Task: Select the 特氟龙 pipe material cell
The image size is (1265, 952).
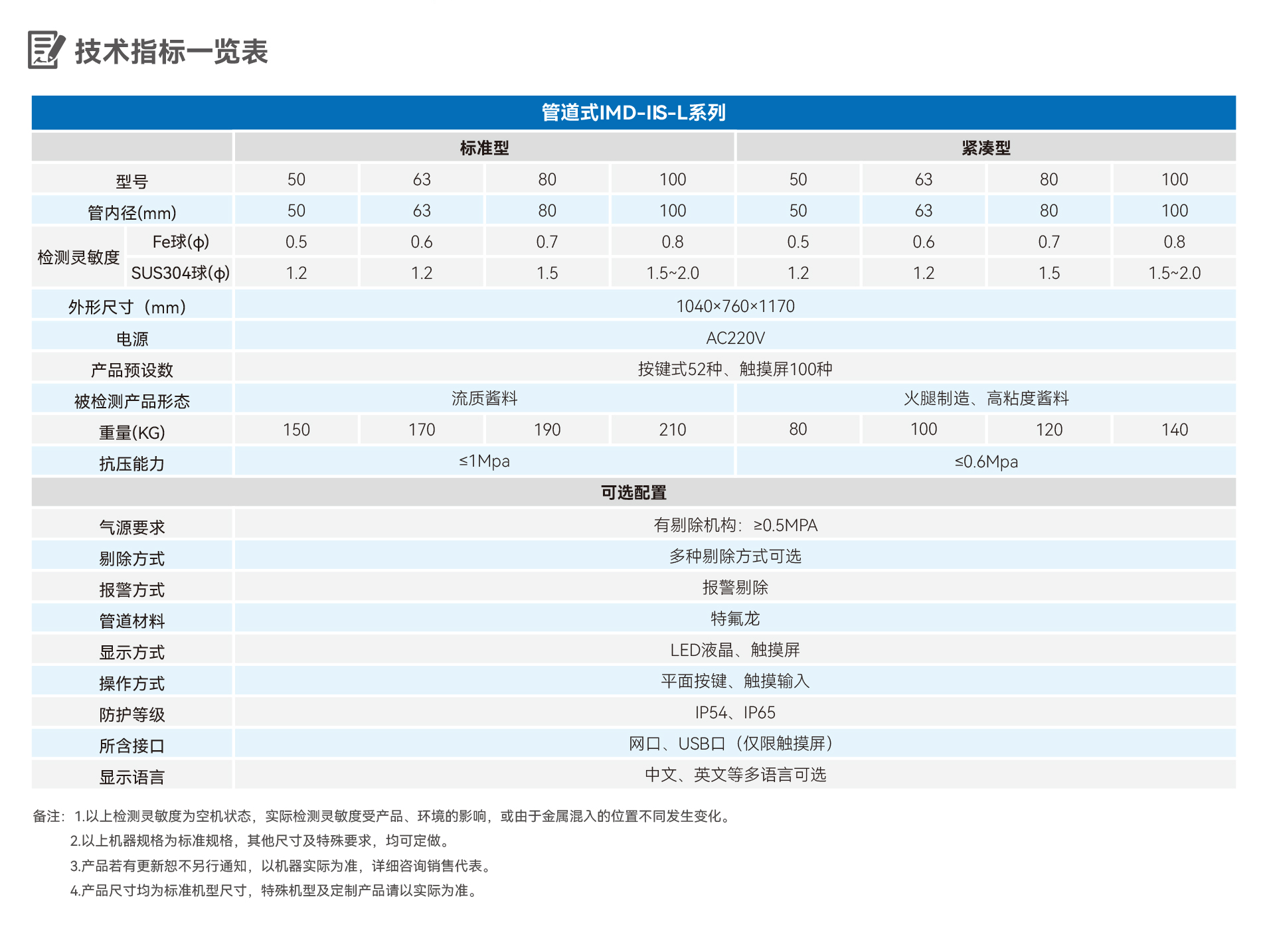Action: [x=734, y=619]
